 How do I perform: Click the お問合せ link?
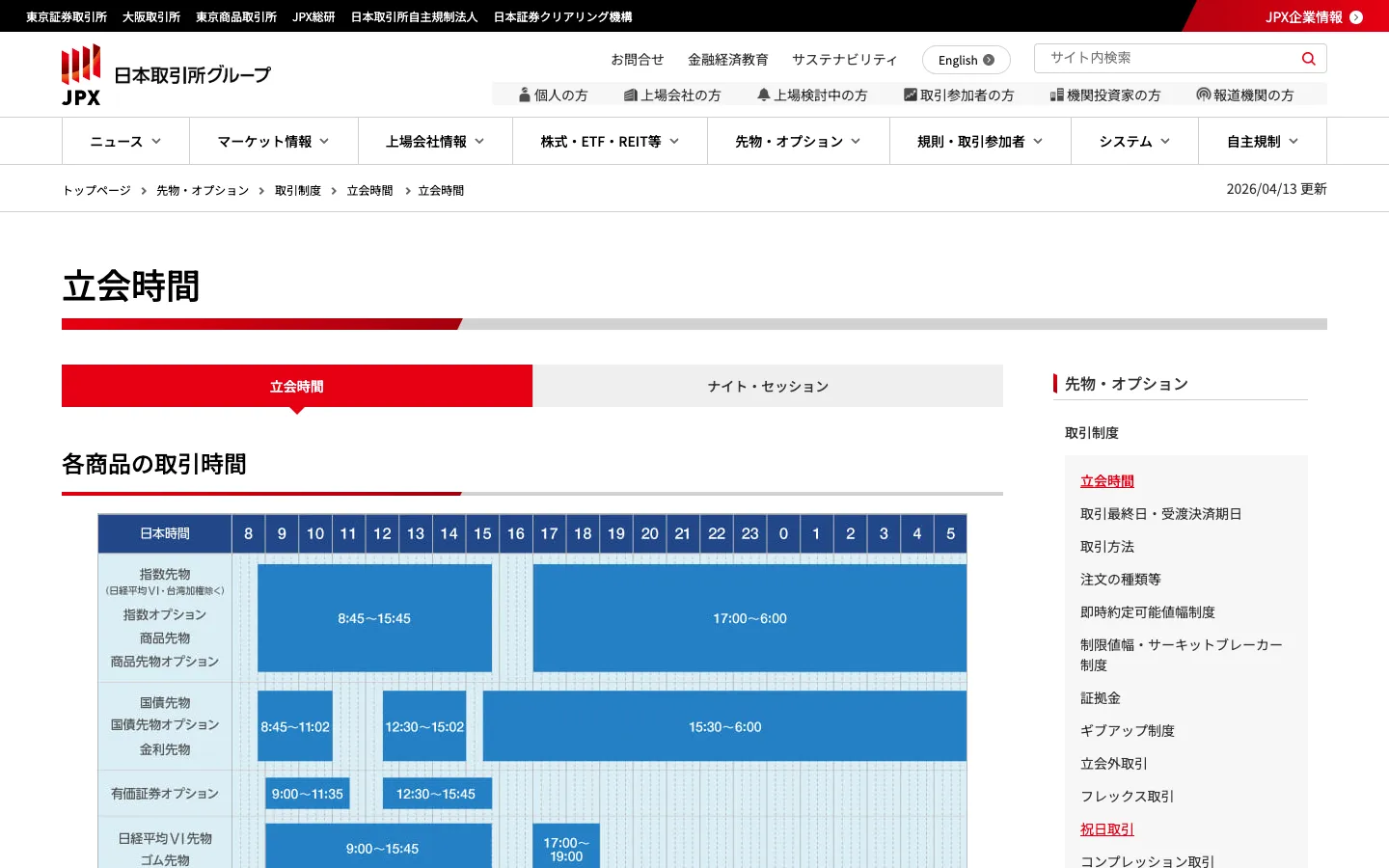click(638, 60)
